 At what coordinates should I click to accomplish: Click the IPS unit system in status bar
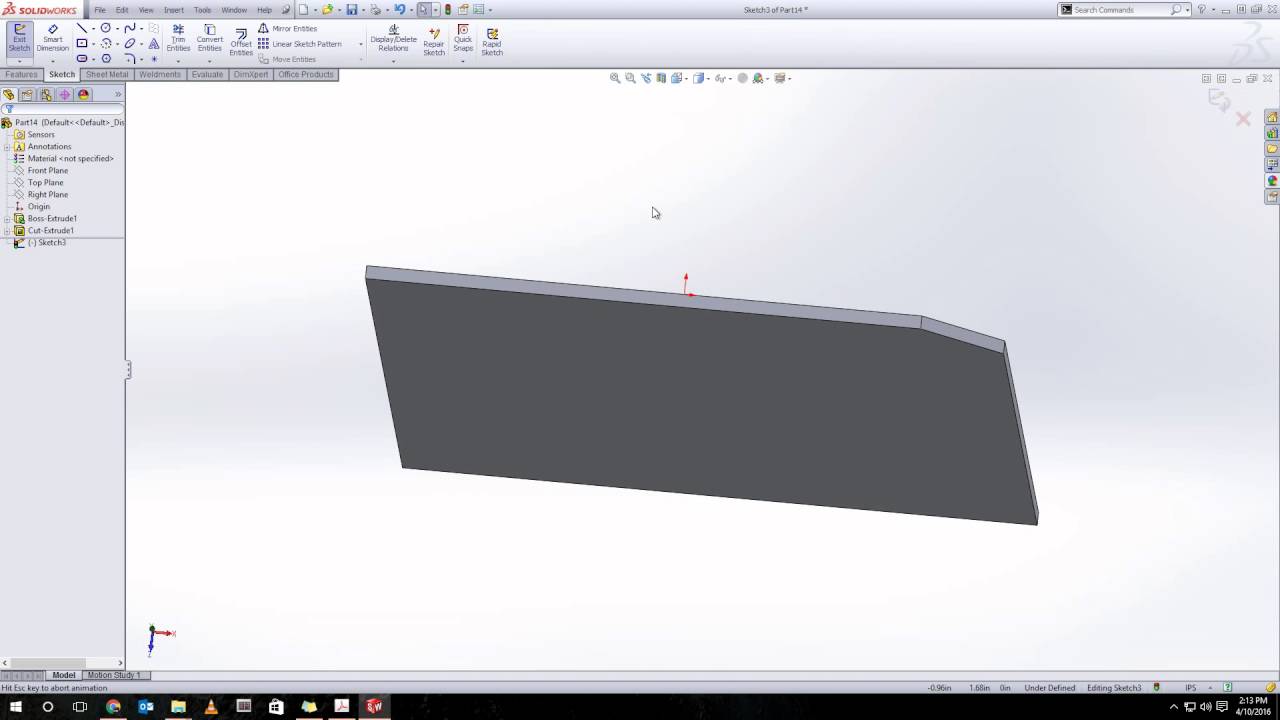click(x=1191, y=688)
